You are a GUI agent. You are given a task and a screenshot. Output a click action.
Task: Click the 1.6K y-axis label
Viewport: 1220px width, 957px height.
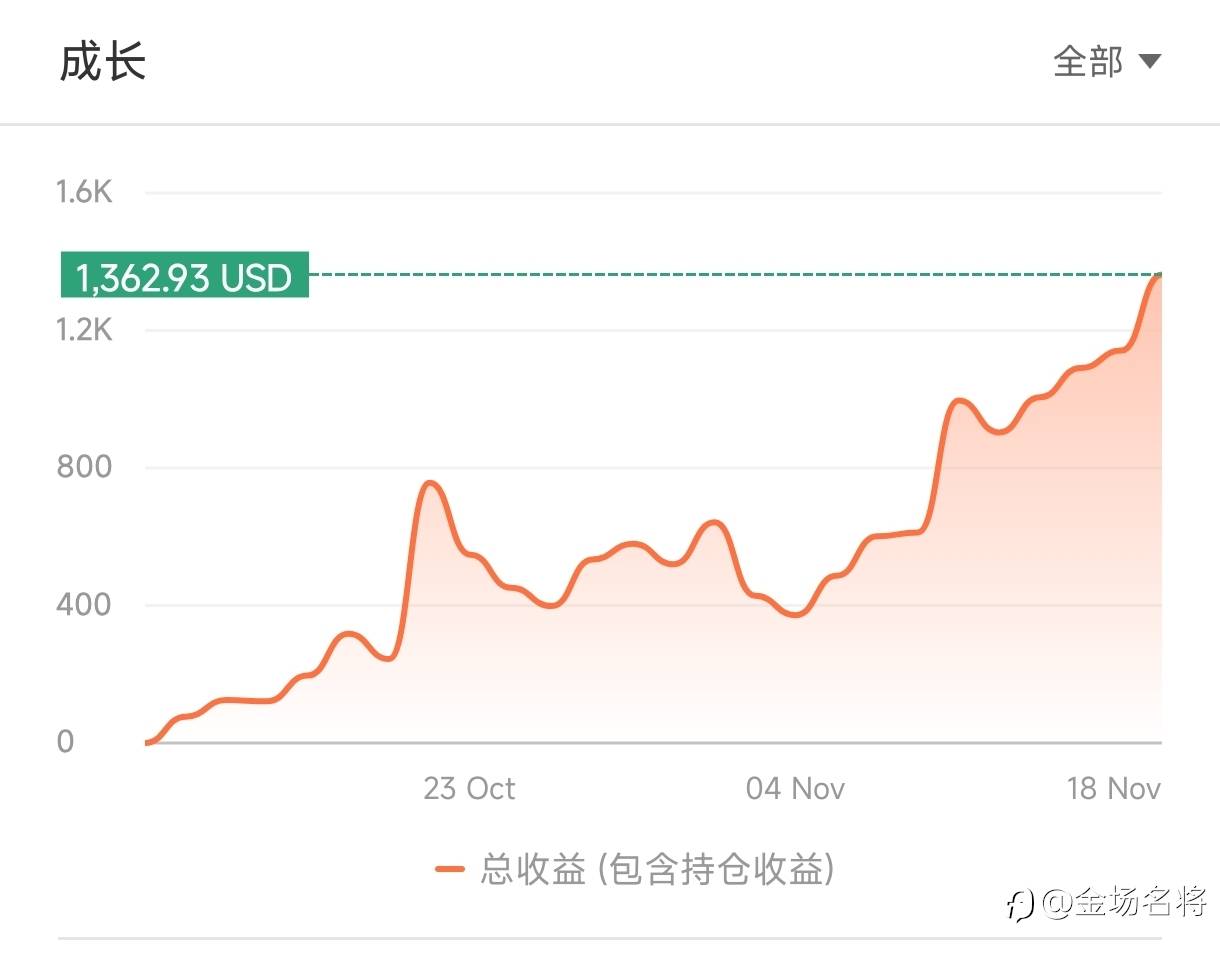click(84, 192)
